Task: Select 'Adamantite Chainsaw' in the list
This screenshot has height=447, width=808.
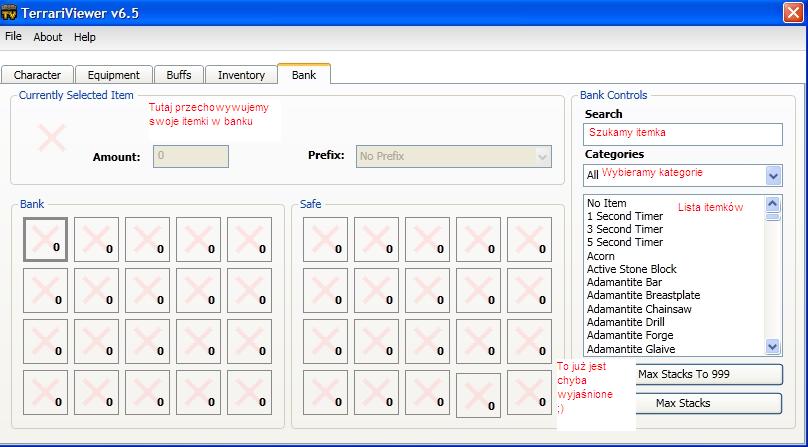Action: click(x=674, y=309)
